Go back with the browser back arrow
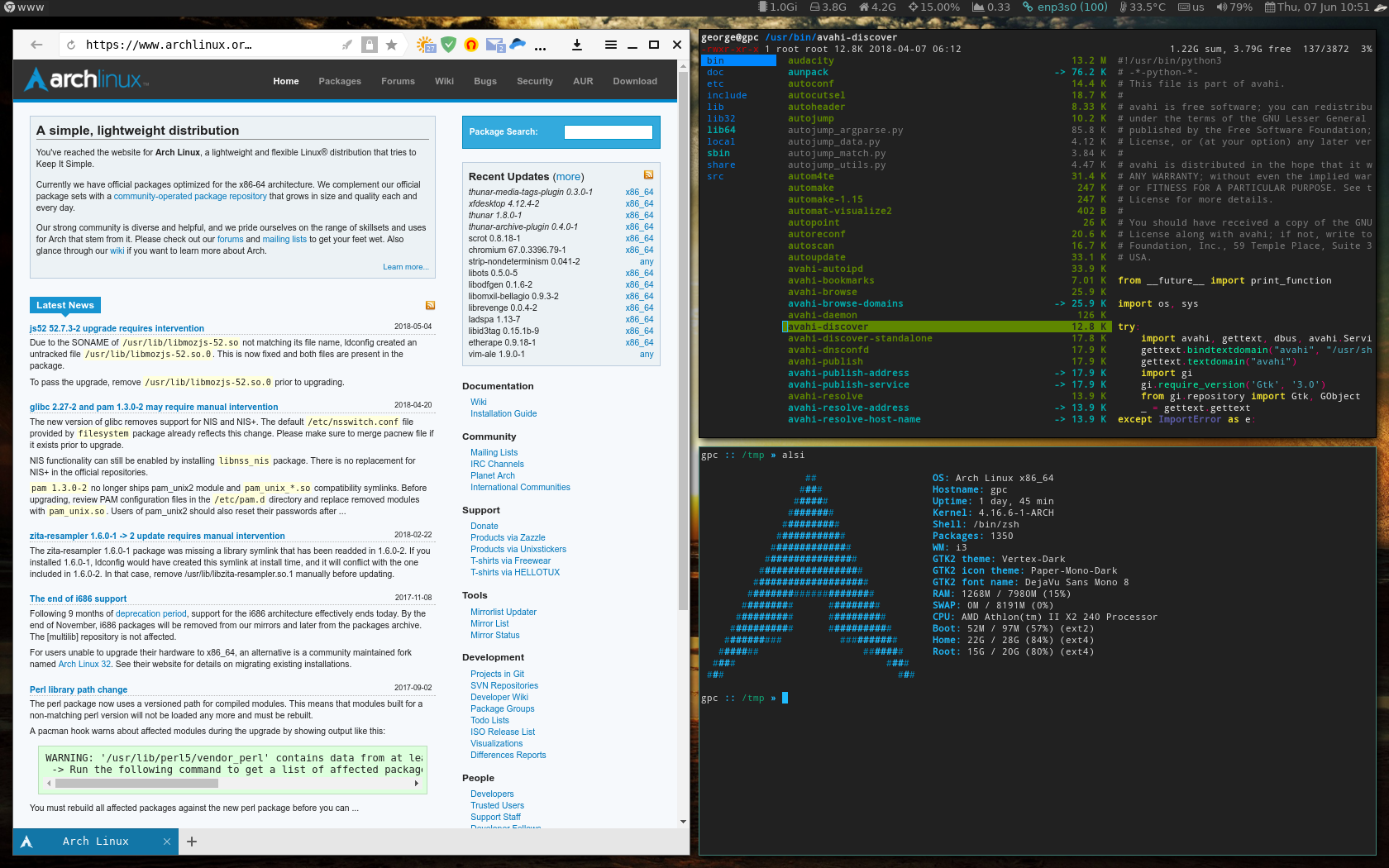This screenshot has height=868, width=1389. [x=36, y=45]
